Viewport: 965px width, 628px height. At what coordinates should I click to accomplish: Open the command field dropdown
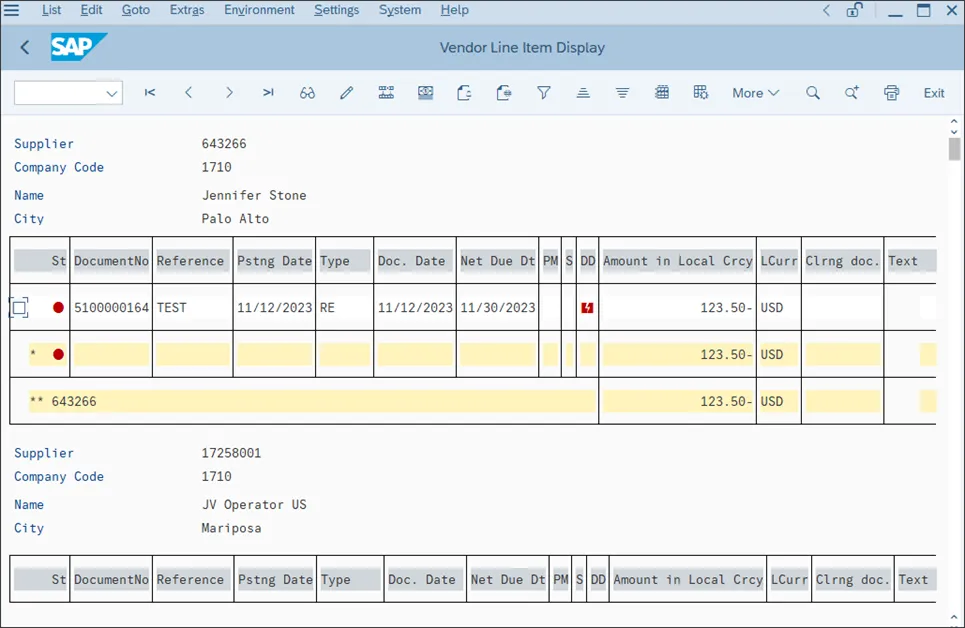[111, 93]
